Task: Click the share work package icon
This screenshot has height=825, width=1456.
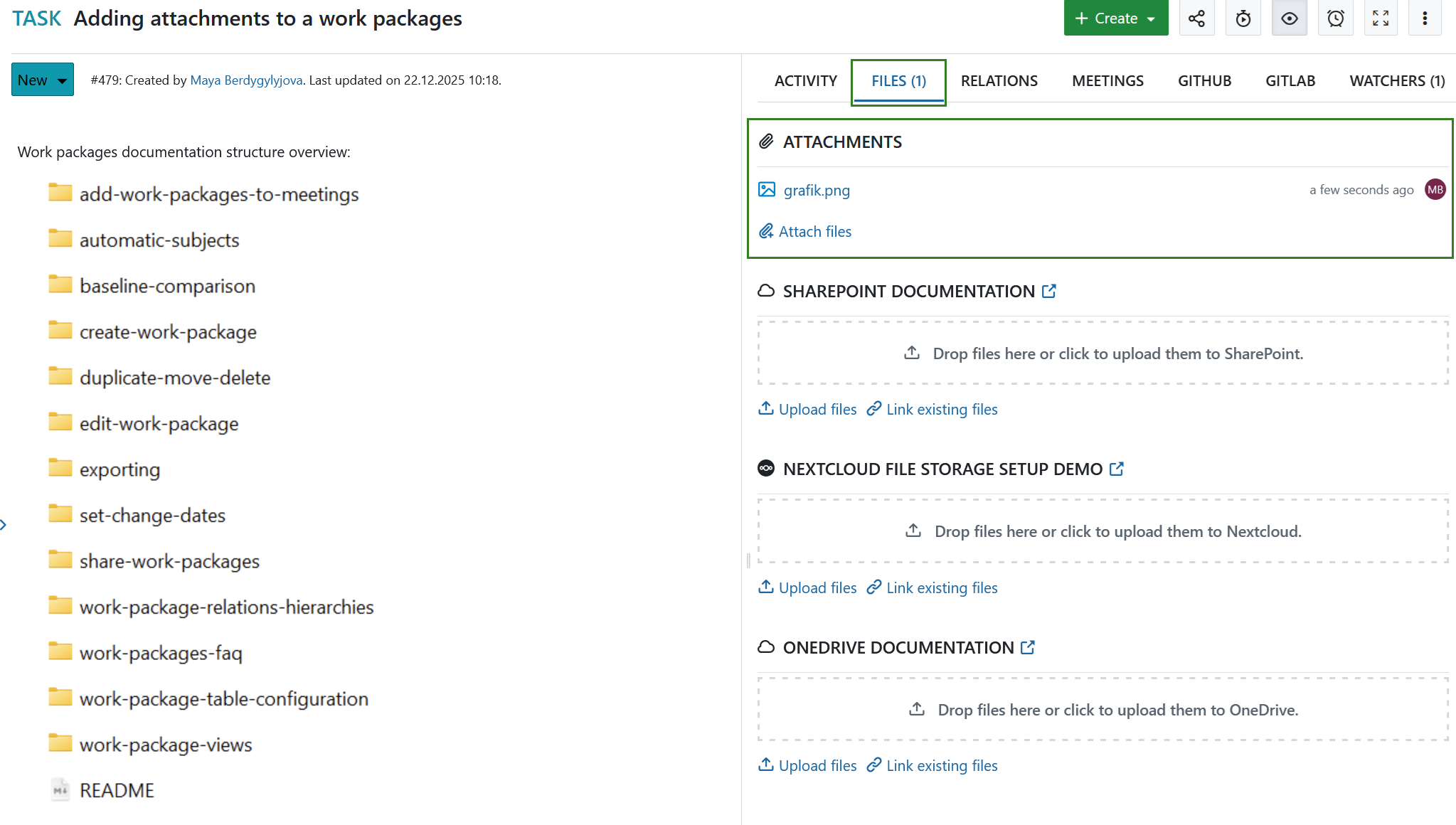Action: coord(1196,18)
